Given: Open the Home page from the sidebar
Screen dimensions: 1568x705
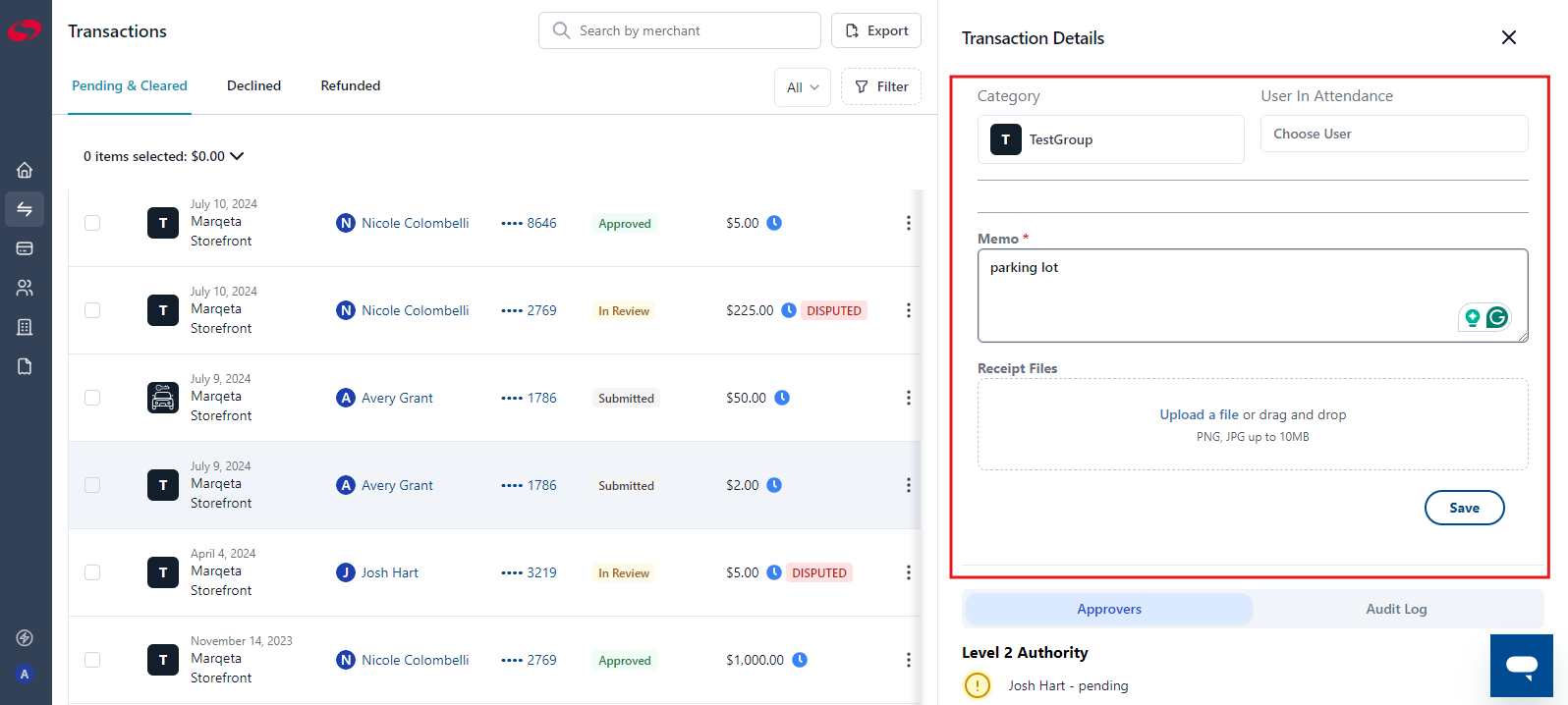Looking at the screenshot, I should tap(25, 170).
